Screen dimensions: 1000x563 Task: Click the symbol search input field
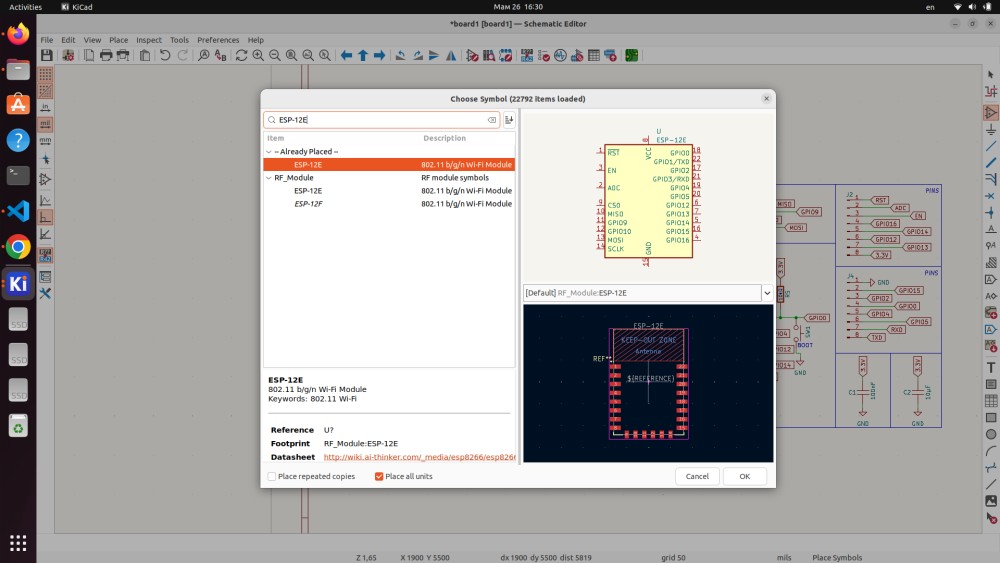coord(381,120)
